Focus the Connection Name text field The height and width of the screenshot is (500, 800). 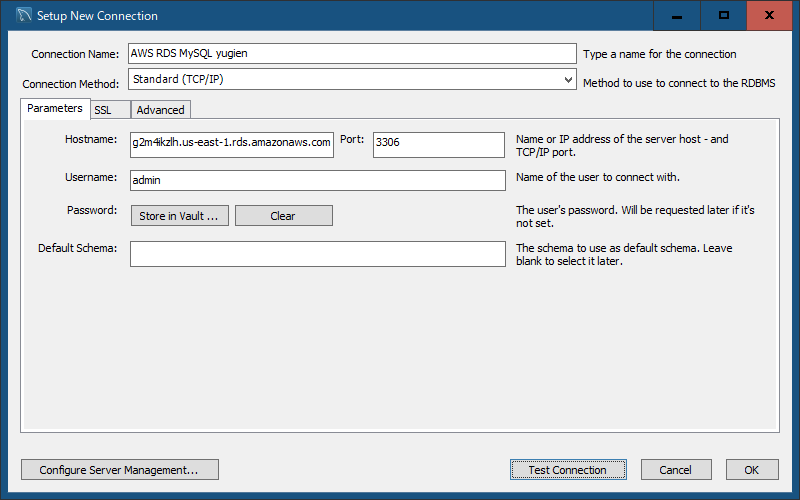pyautogui.click(x=352, y=54)
